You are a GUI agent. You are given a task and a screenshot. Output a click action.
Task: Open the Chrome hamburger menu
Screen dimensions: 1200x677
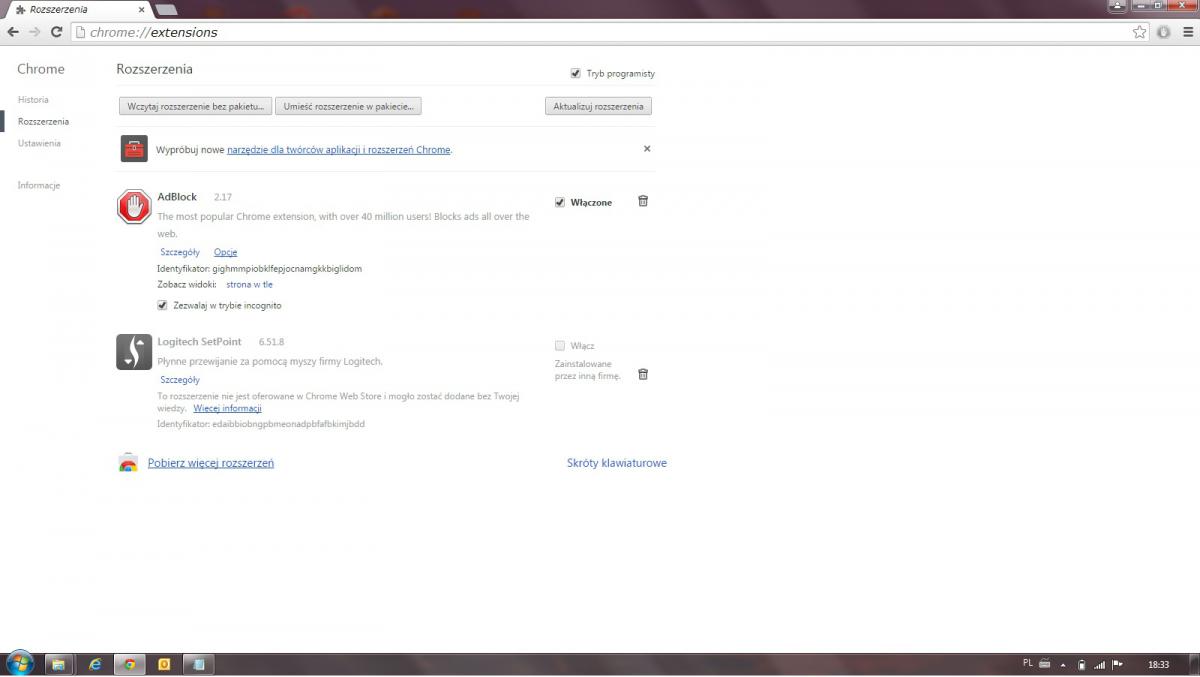click(1186, 32)
